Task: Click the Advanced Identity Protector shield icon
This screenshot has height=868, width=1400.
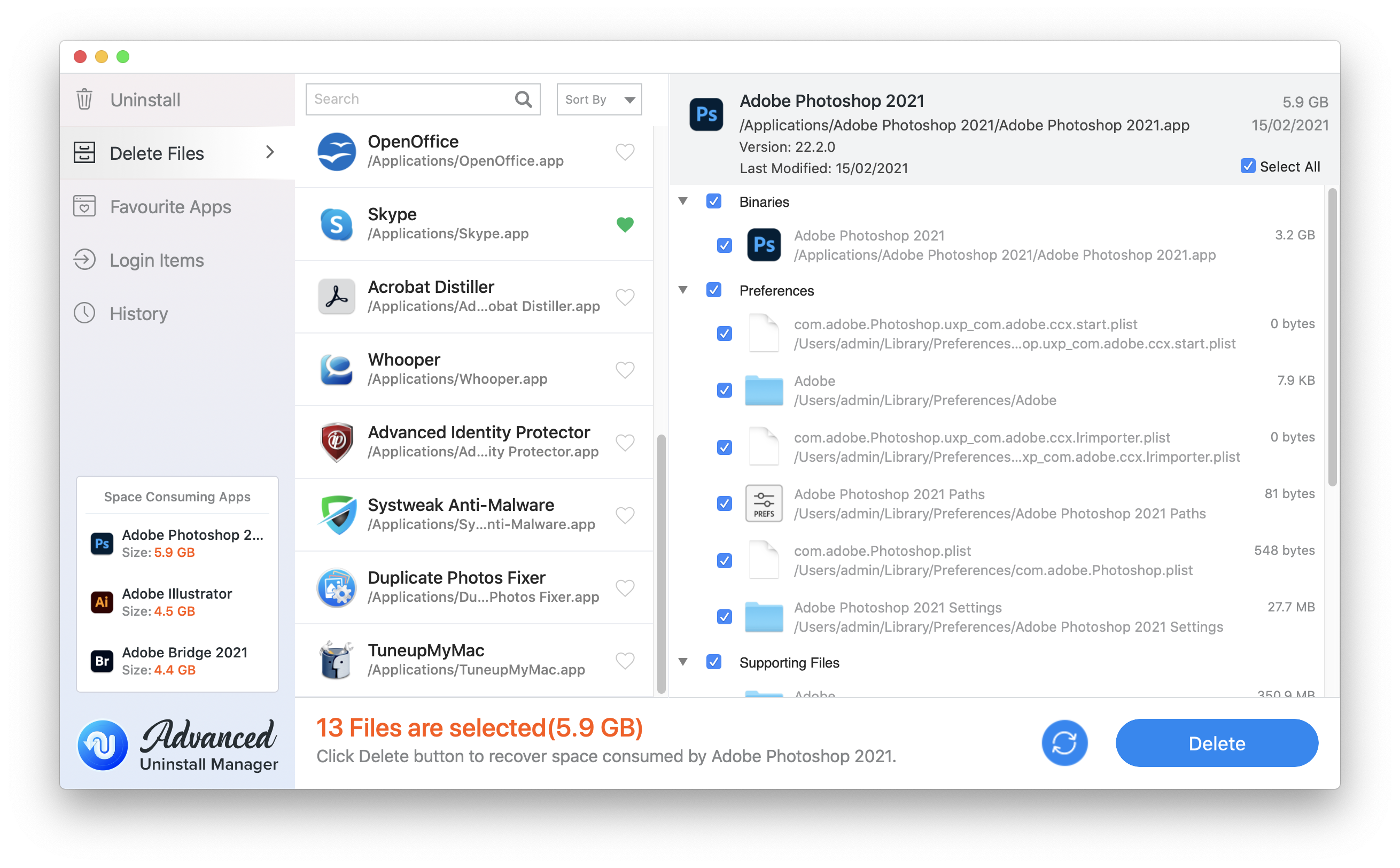Action: [336, 442]
